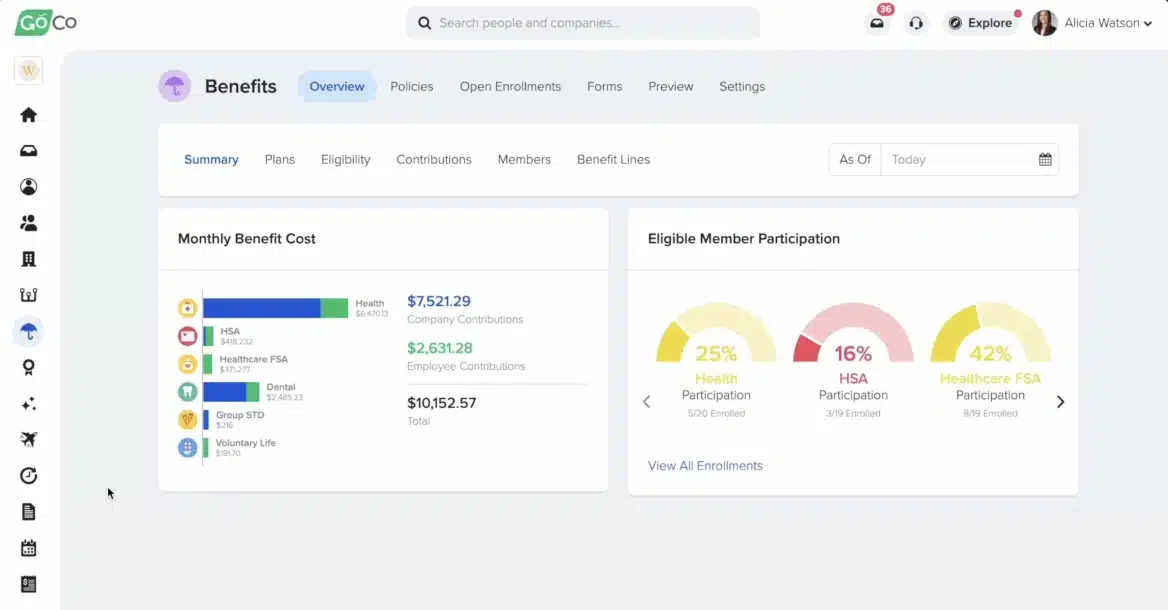Open the team people sidebar icon
Screen dimensions: 1168x610
click(28, 223)
